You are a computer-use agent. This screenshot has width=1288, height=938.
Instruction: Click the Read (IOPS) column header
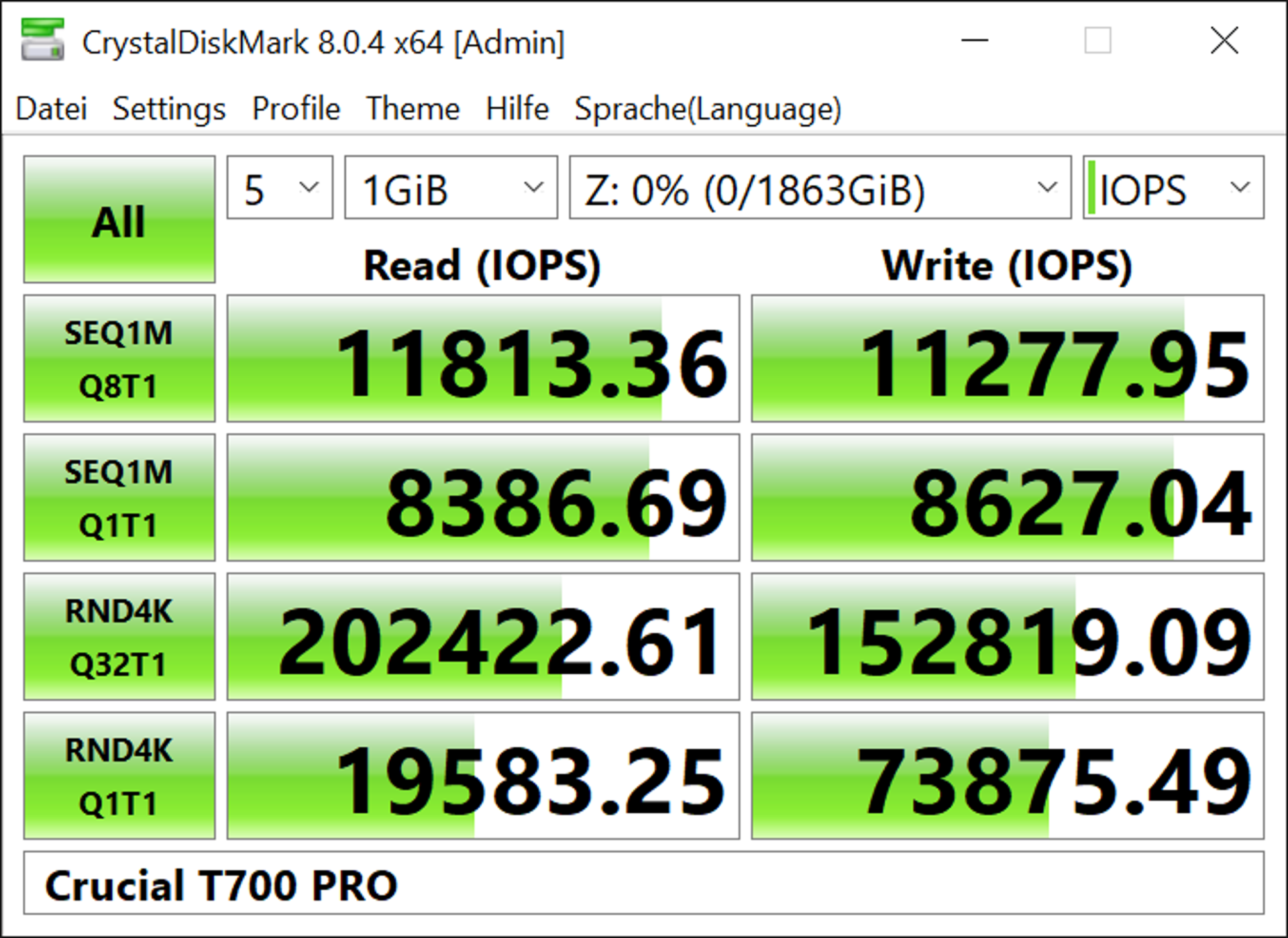tap(482, 266)
